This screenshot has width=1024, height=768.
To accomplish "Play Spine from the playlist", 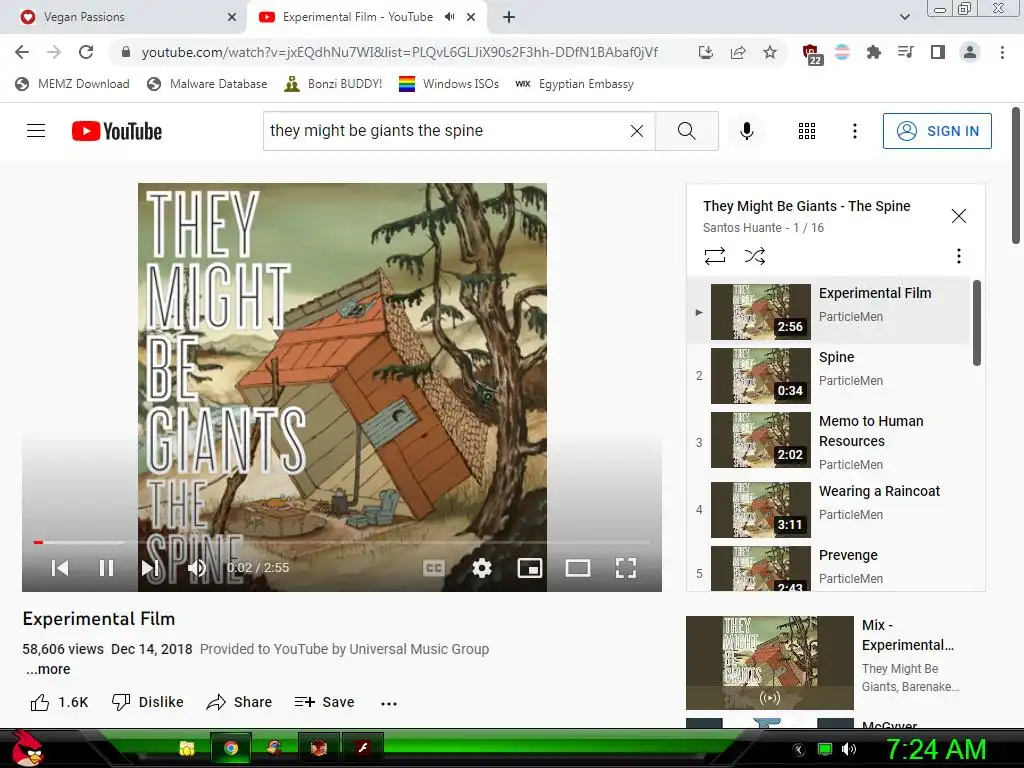I will [x=829, y=376].
